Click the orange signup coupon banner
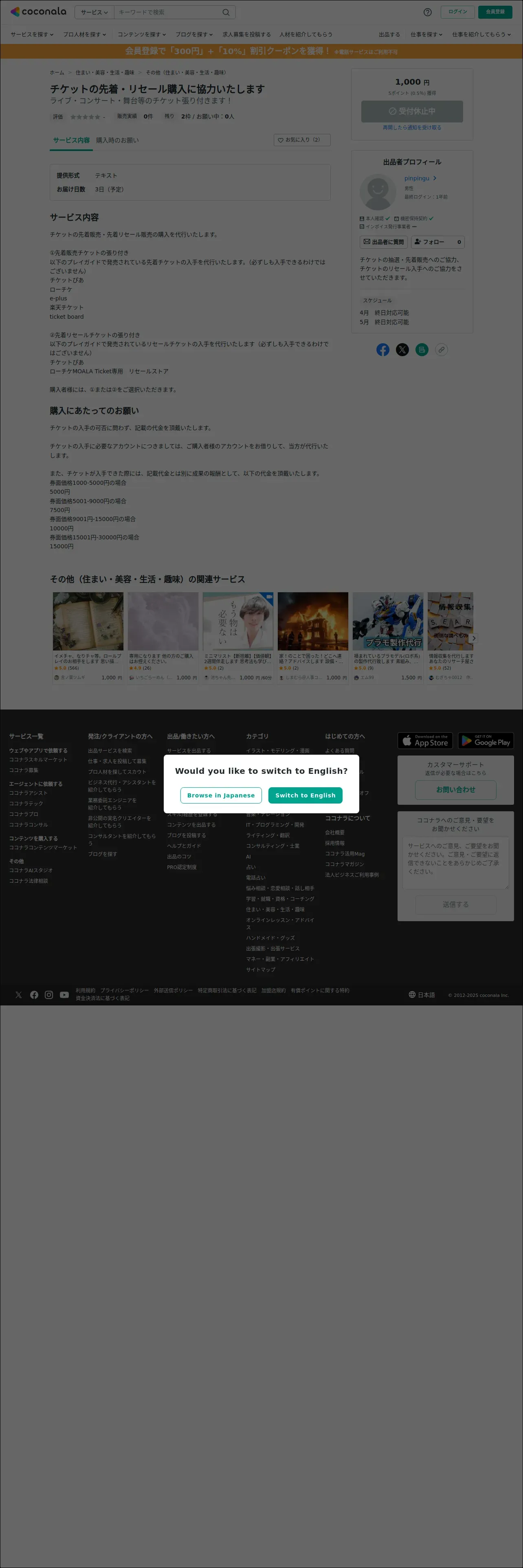523x1568 pixels. pos(261,51)
